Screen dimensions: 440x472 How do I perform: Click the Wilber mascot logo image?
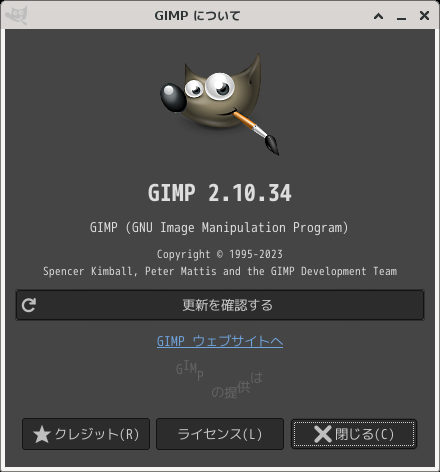[x=220, y=104]
